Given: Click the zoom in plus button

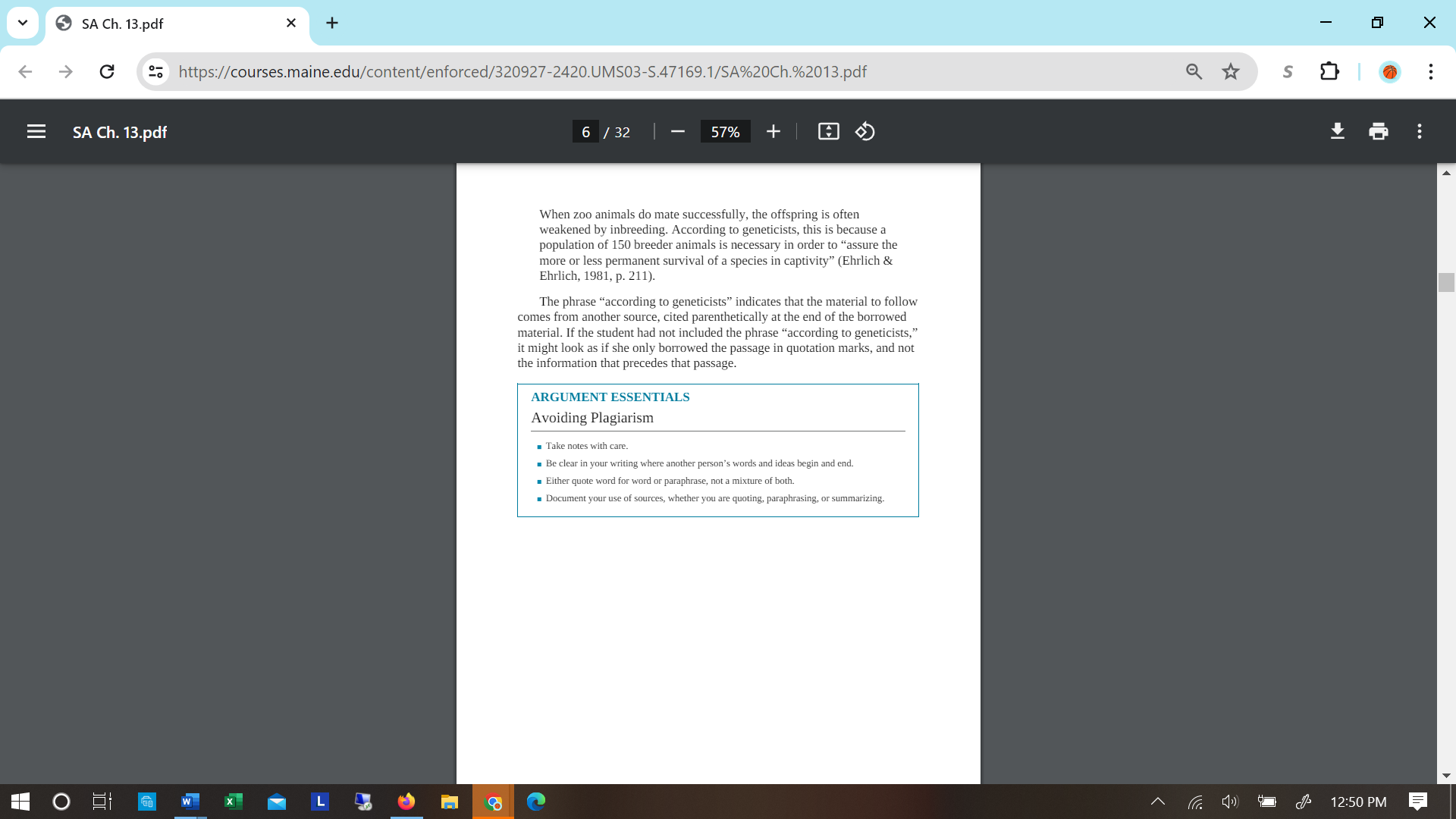Looking at the screenshot, I should (773, 132).
